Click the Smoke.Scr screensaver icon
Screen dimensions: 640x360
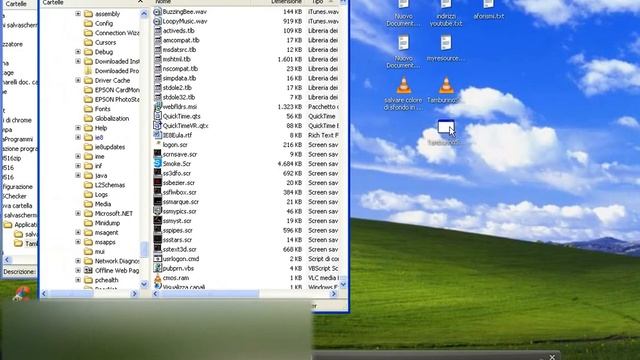(158, 164)
